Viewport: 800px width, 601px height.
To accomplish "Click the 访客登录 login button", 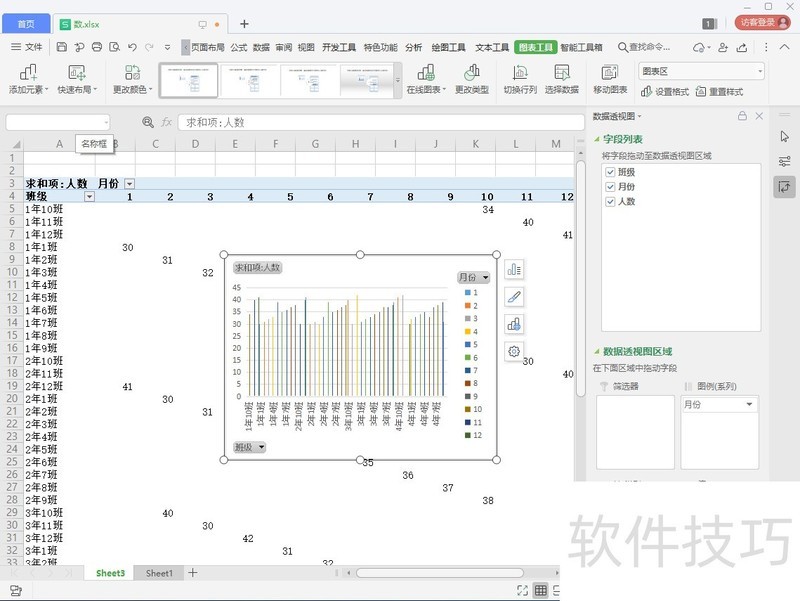I will click(x=759, y=22).
